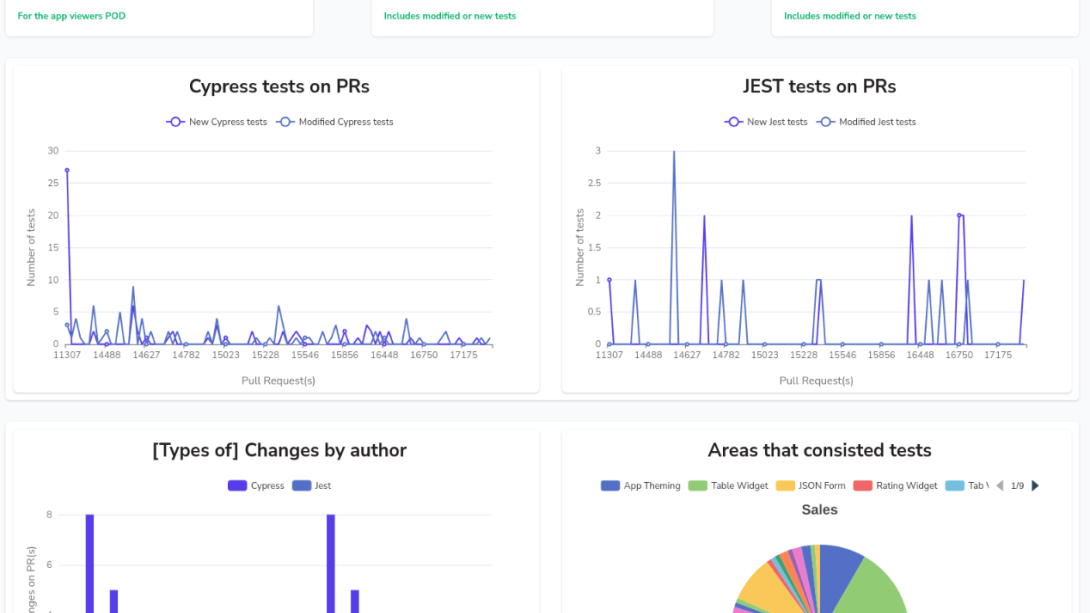Click the tall purple bar in Changes by author

pos(89,560)
